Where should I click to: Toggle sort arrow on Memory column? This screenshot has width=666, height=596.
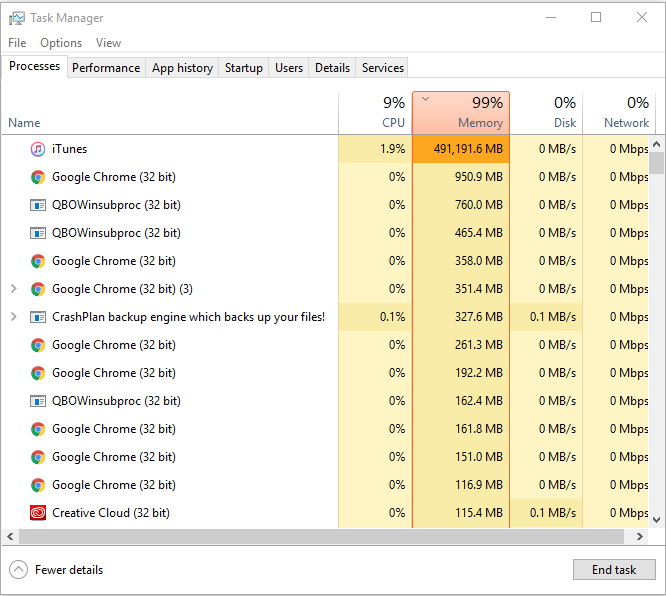[426, 99]
